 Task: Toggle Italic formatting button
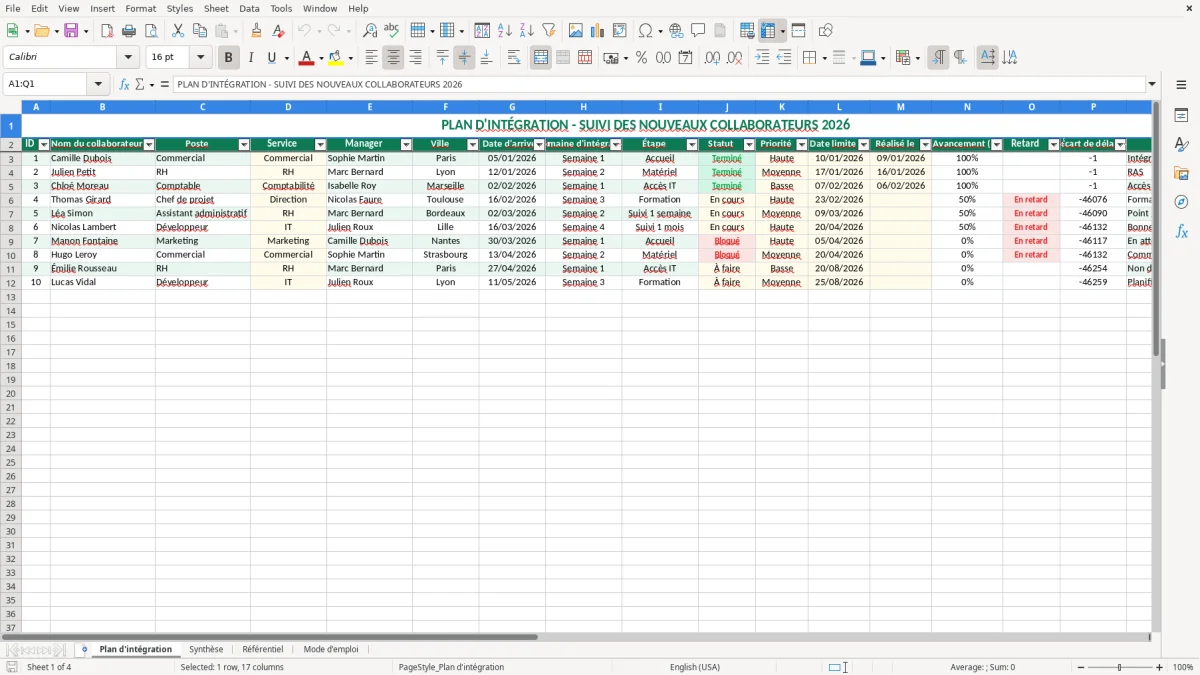point(251,58)
